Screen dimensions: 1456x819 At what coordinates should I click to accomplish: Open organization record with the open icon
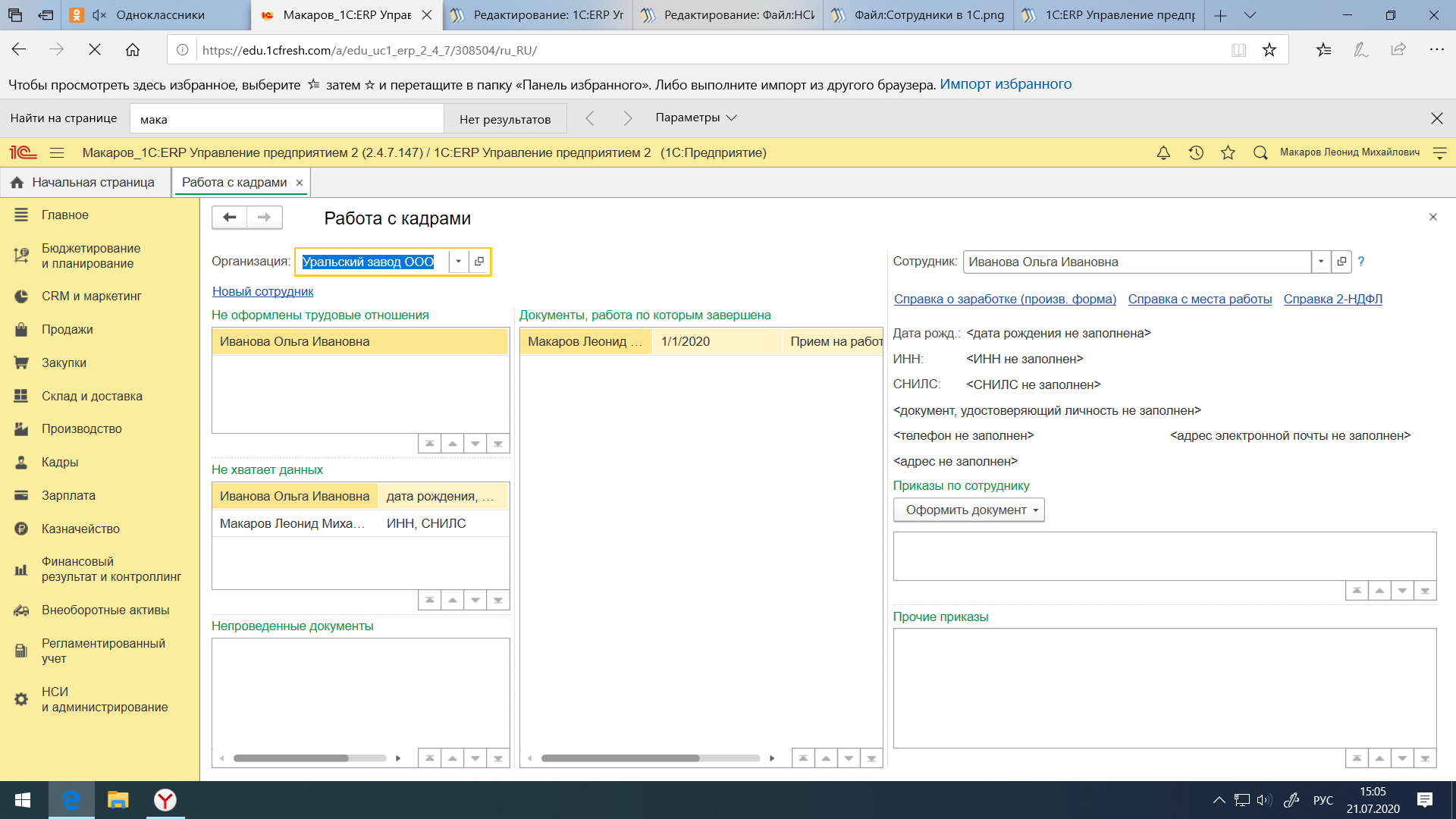point(479,262)
